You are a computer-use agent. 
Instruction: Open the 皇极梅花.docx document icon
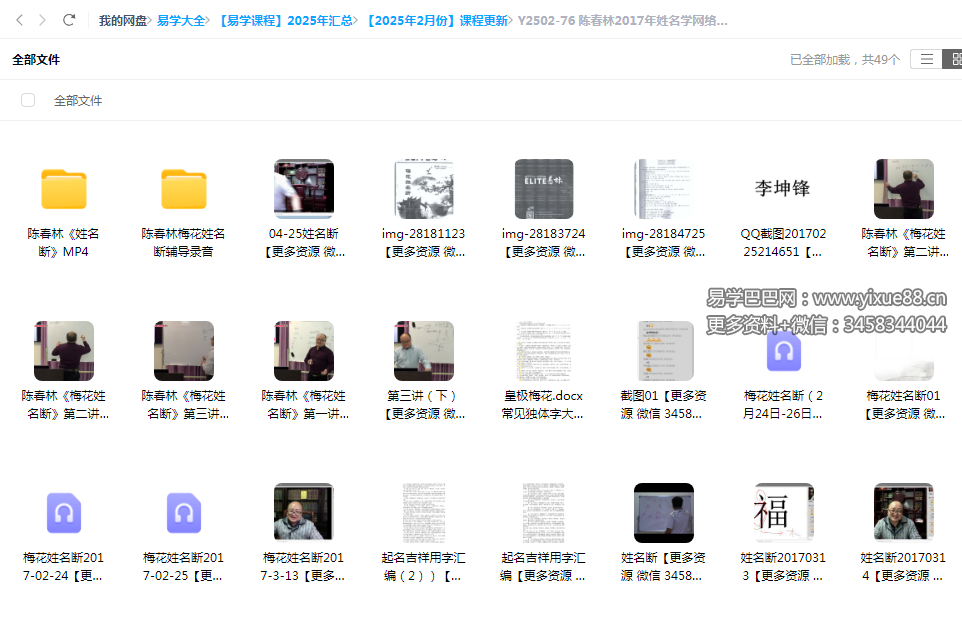(x=543, y=351)
